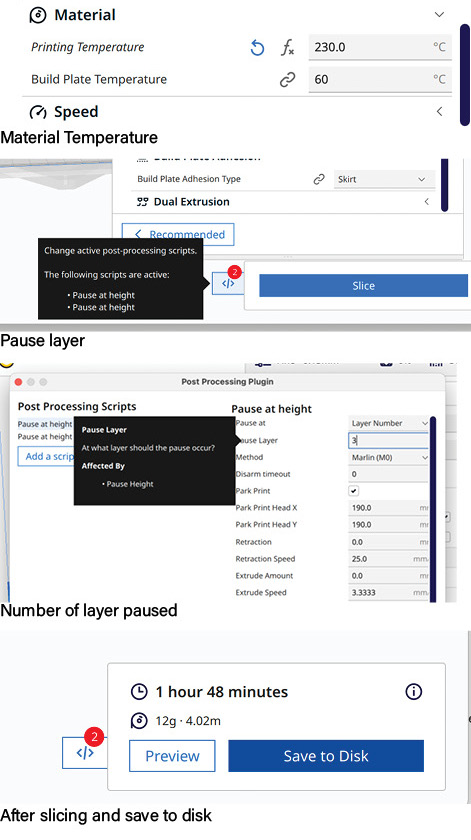Edit the Retraction 0.0 field
This screenshot has width=471, height=840.
(388, 542)
